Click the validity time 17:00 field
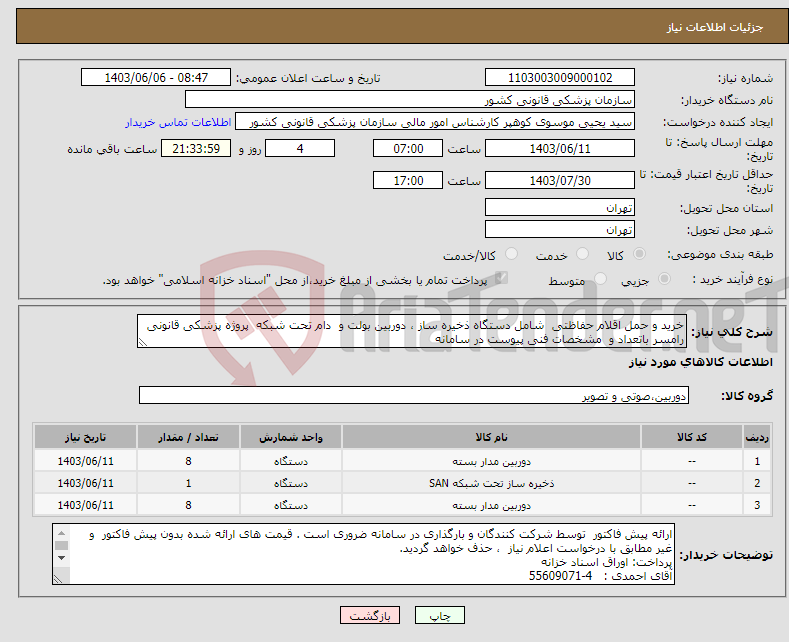 pos(408,180)
